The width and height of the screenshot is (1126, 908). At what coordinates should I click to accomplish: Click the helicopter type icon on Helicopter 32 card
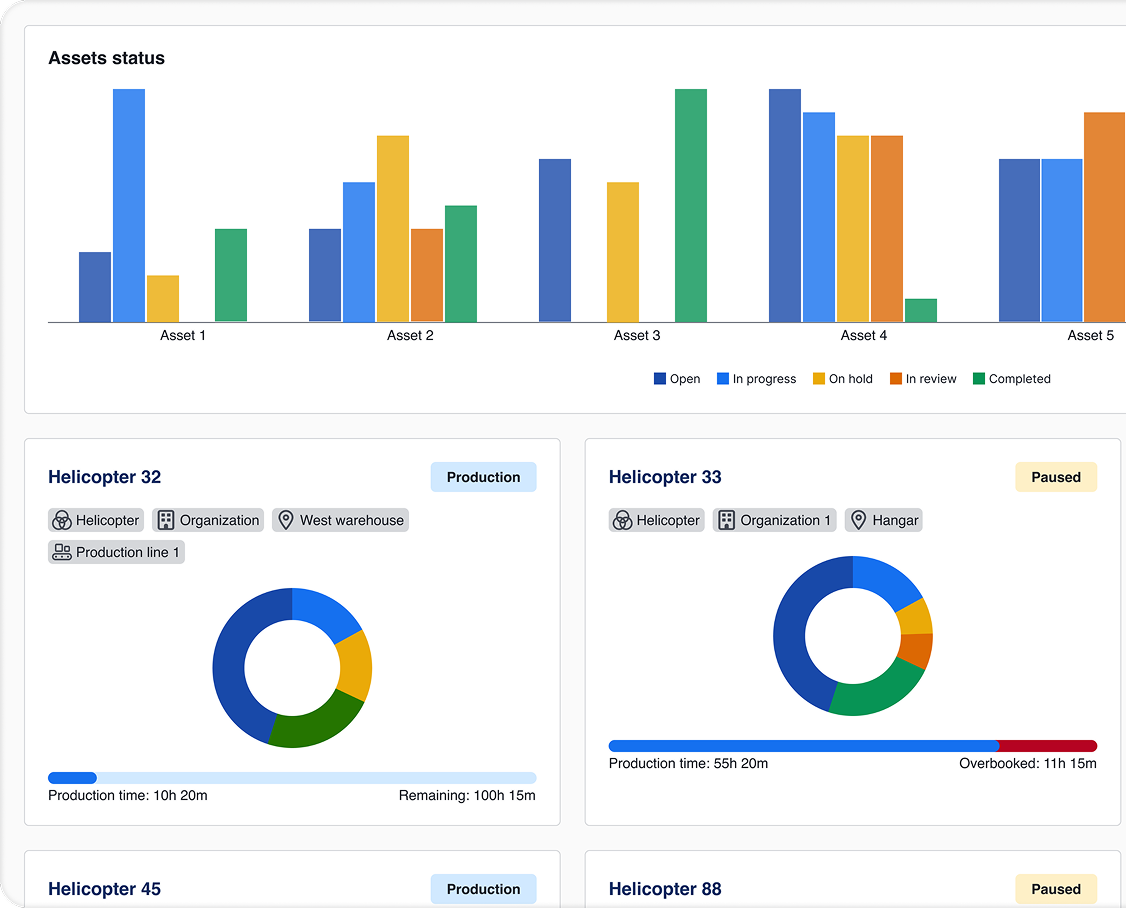coord(60,520)
